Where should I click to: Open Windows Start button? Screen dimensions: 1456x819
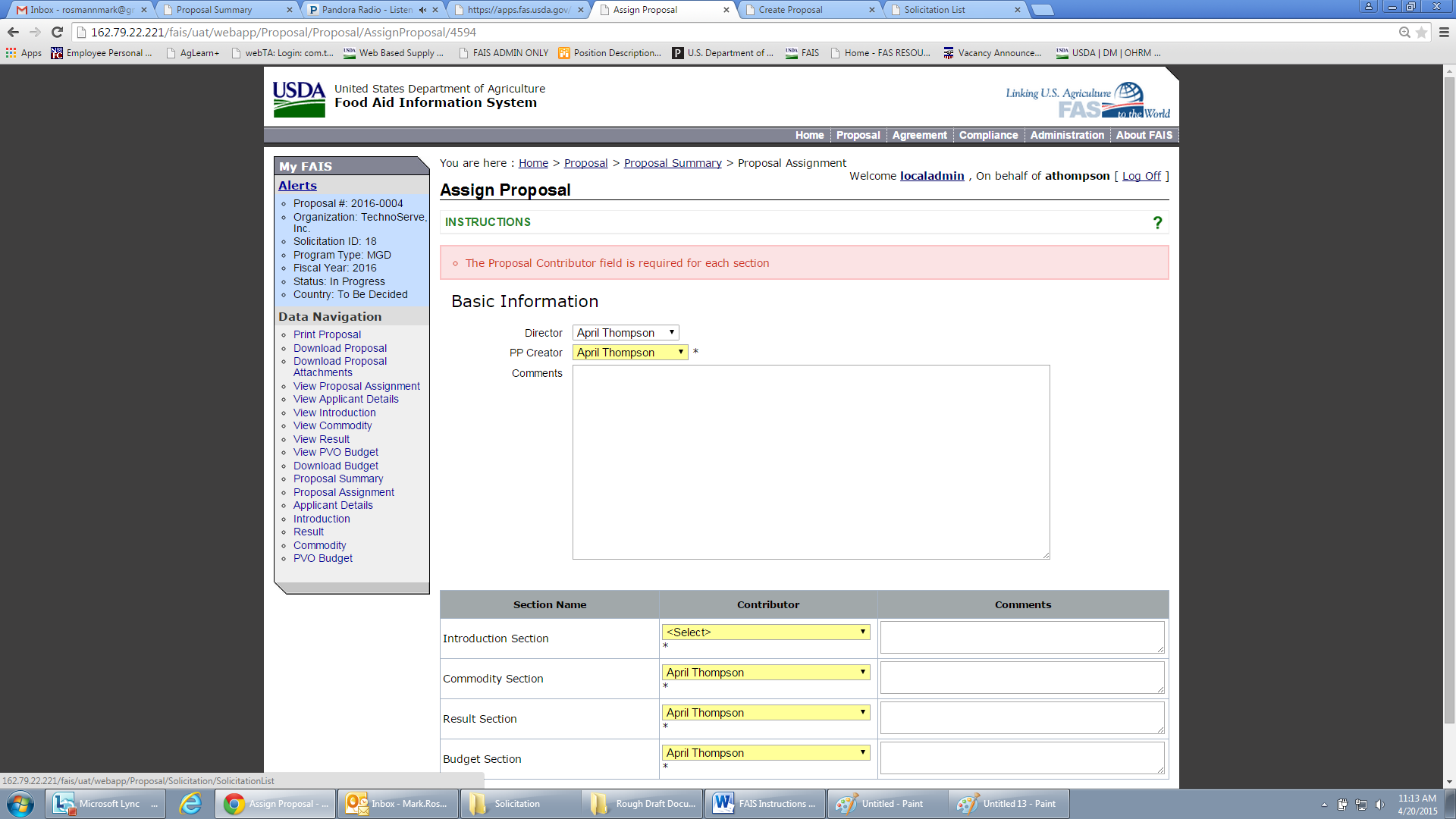coord(20,804)
